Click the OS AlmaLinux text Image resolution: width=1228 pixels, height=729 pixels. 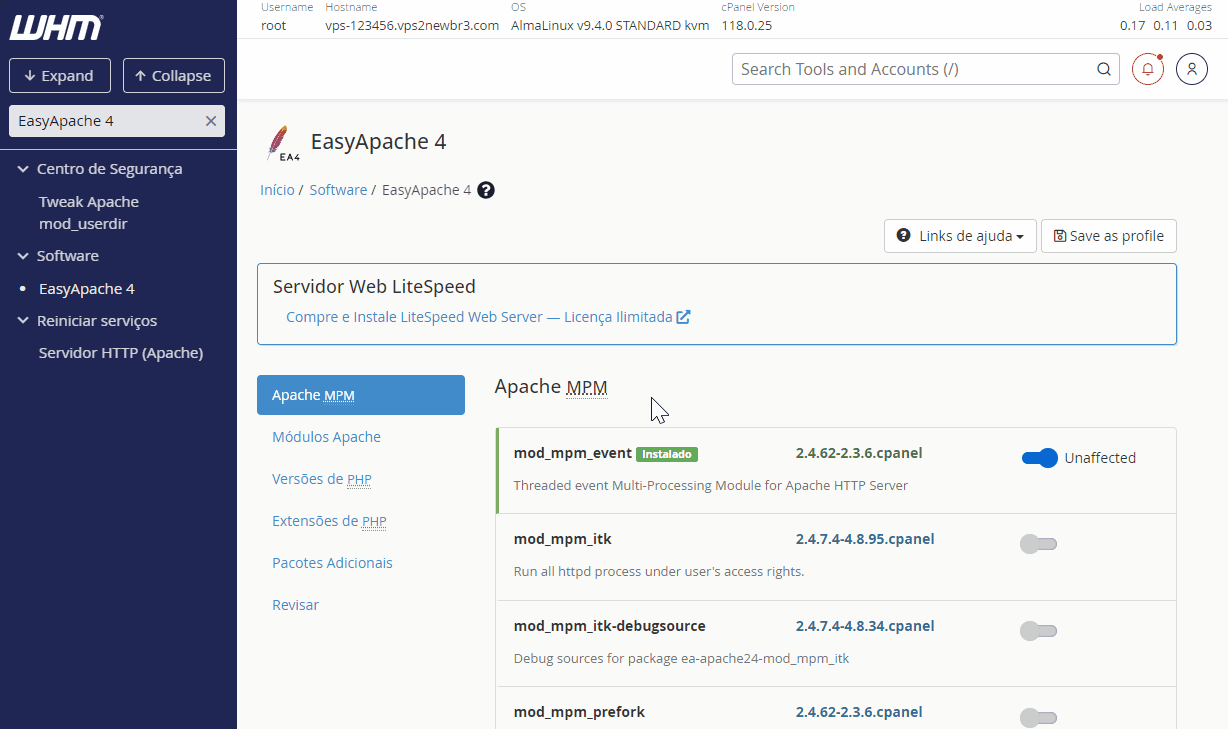pyautogui.click(x=610, y=26)
